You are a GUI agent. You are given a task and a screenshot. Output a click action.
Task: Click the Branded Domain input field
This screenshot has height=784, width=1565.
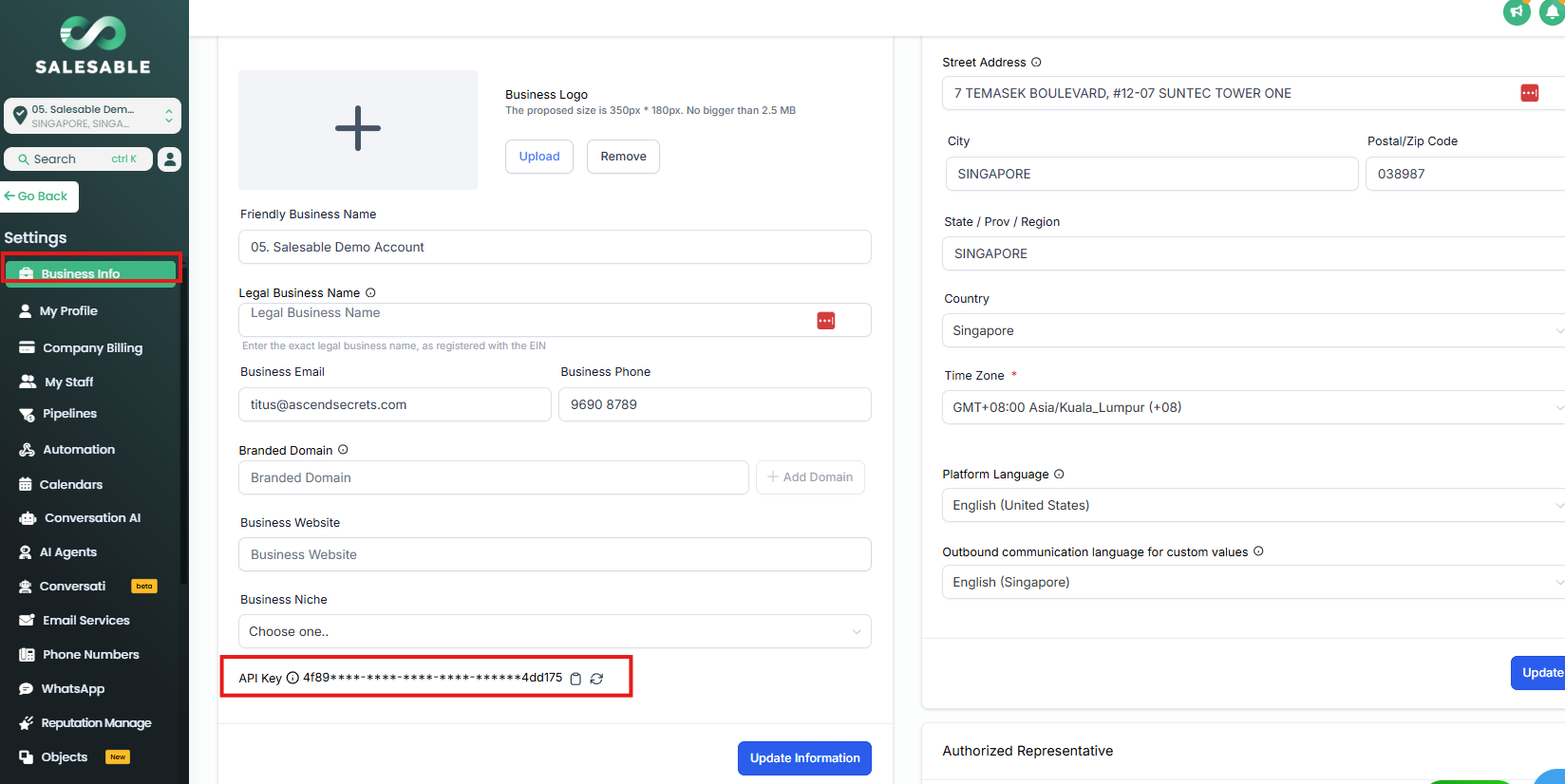[x=493, y=477]
